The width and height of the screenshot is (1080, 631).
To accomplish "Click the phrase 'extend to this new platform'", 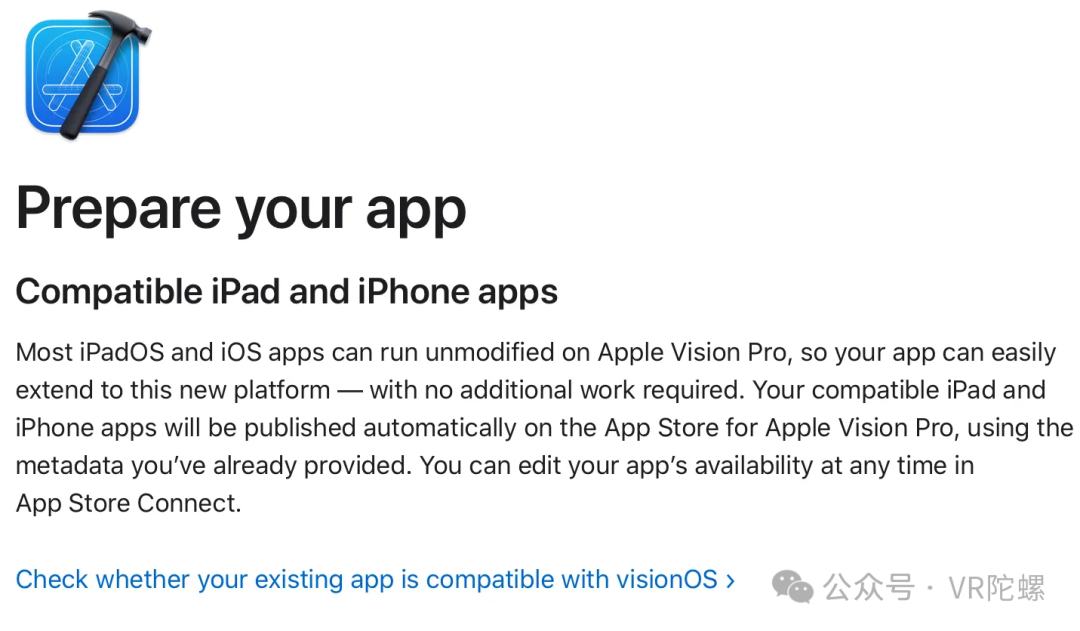I will 173,390.
